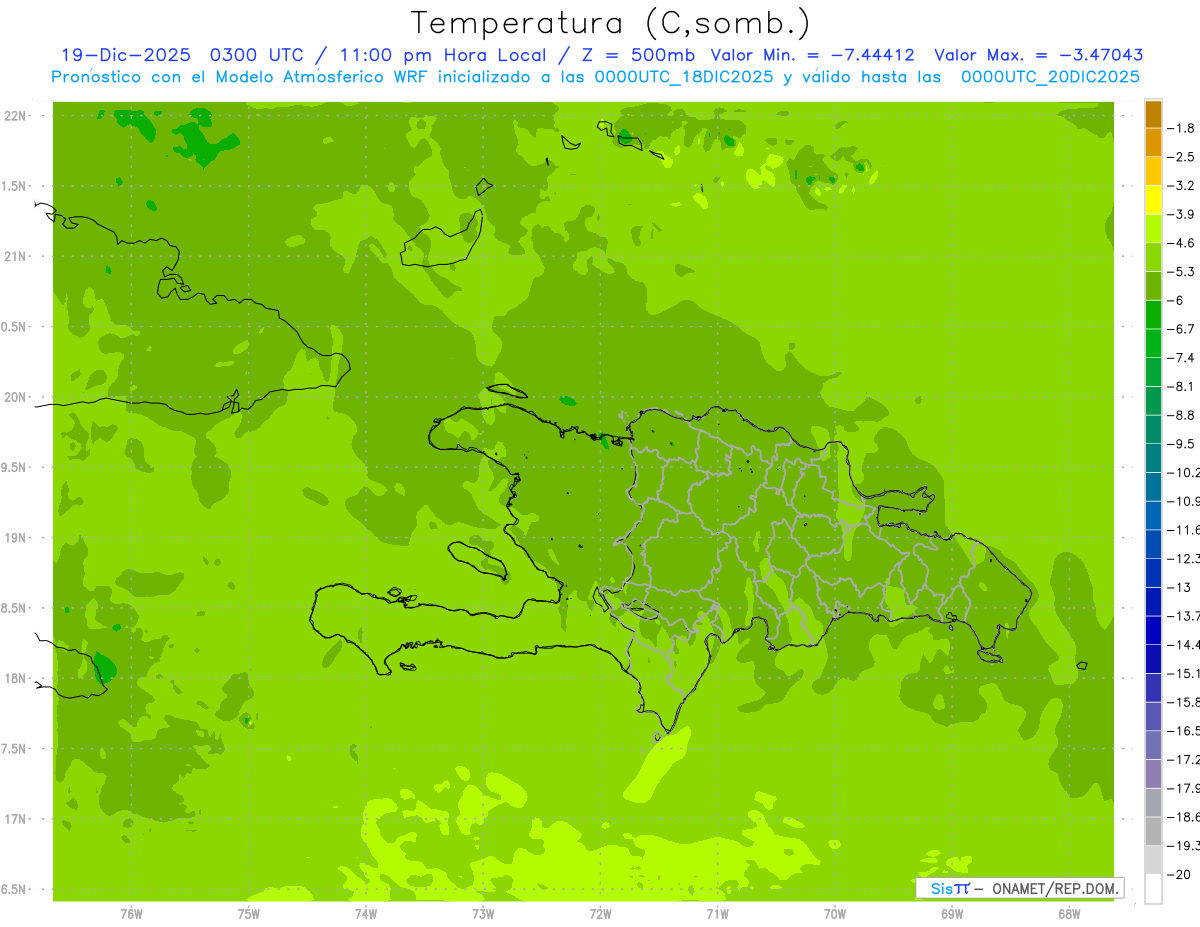1200x927 pixels.
Task: Click the -5.3 colorbar value label
Action: pos(1181,272)
